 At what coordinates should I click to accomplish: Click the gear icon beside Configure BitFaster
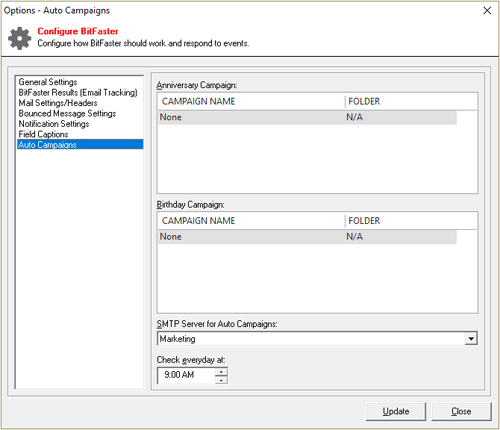(19, 38)
